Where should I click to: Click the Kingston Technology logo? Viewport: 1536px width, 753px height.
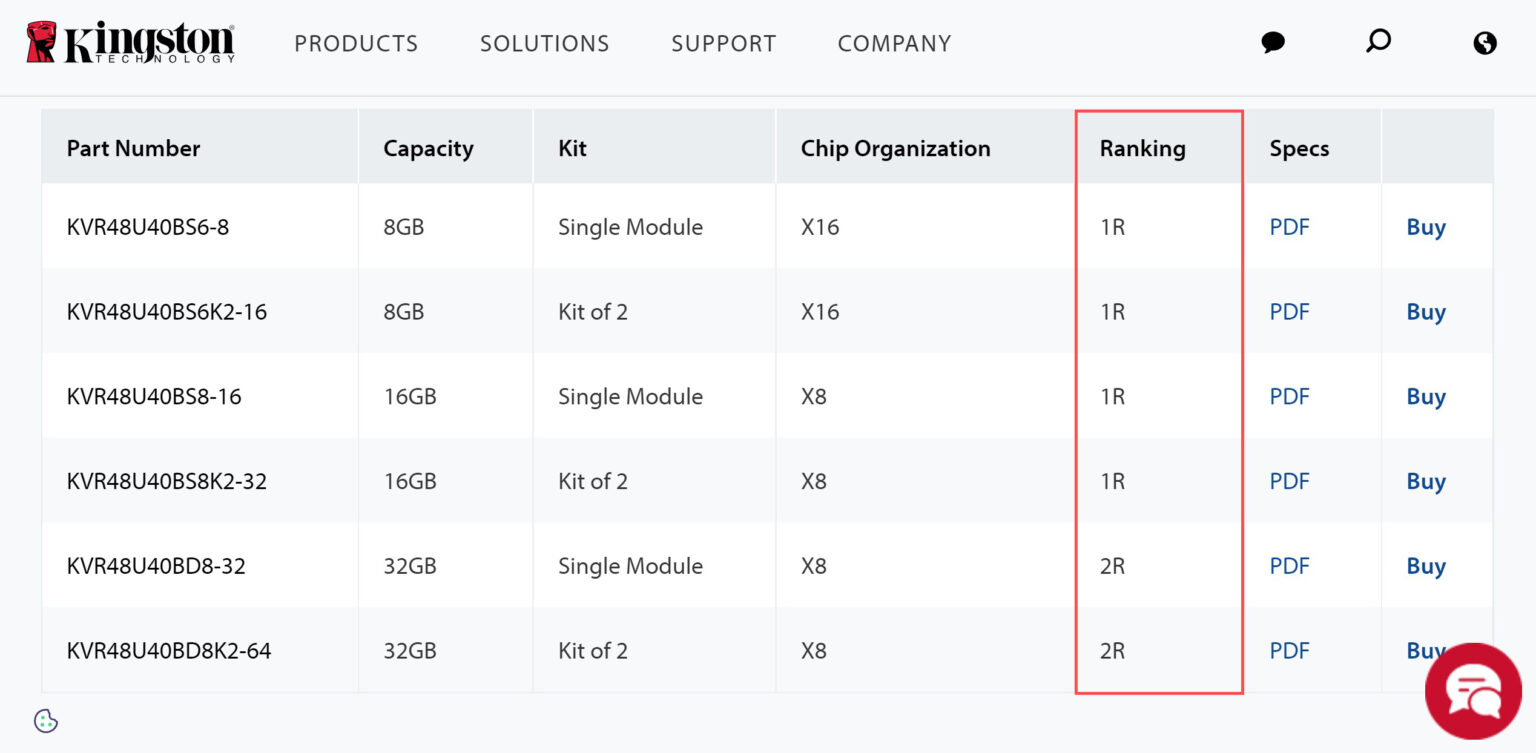[130, 42]
